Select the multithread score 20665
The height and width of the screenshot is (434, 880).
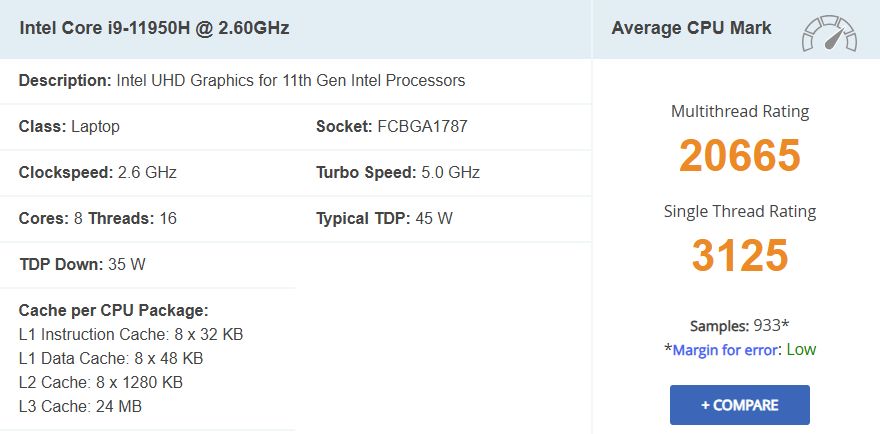tap(739, 155)
